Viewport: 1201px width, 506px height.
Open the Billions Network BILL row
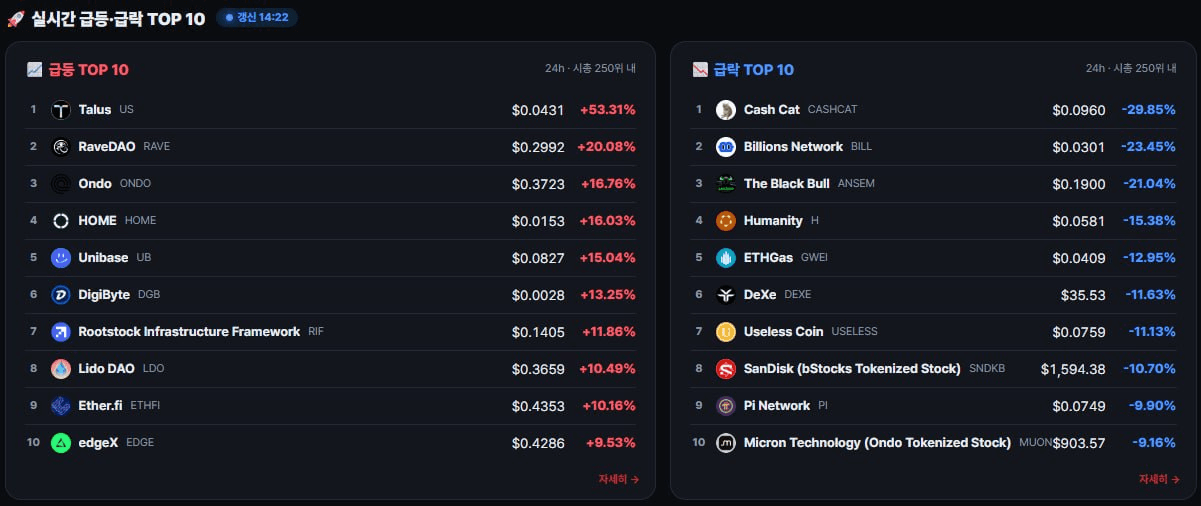pyautogui.click(x=934, y=147)
